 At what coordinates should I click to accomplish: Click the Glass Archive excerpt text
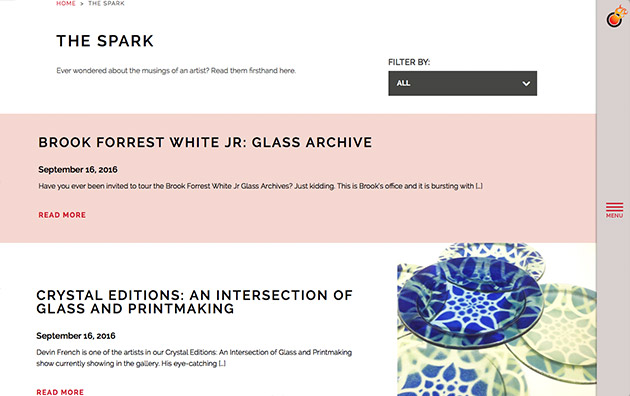pos(260,186)
